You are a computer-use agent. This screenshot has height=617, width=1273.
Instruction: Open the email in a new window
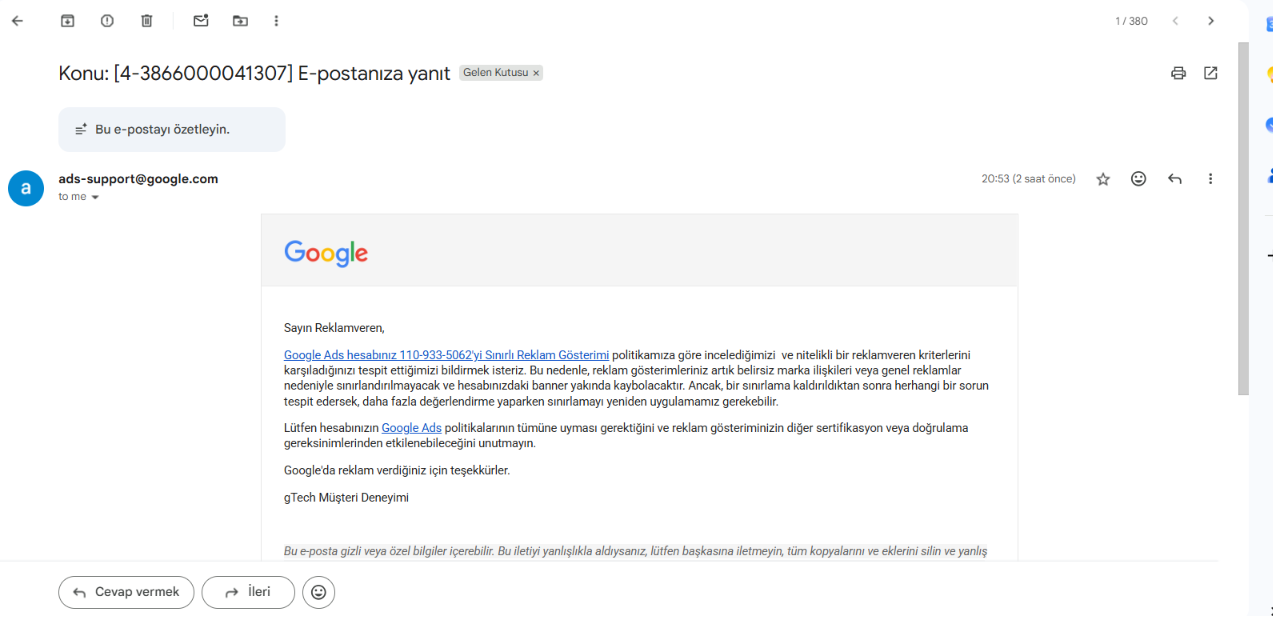point(1211,73)
